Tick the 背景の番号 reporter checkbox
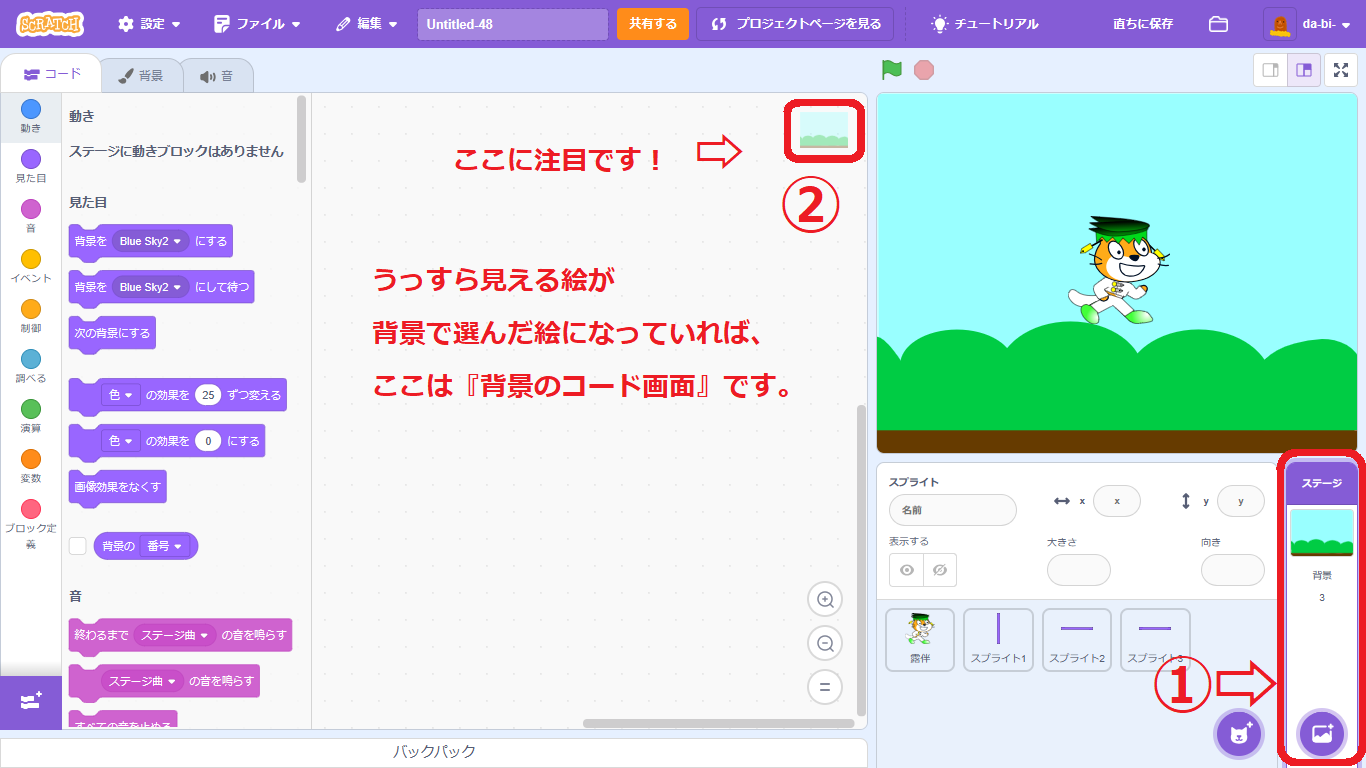Viewport: 1366px width, 768px height. click(x=77, y=546)
